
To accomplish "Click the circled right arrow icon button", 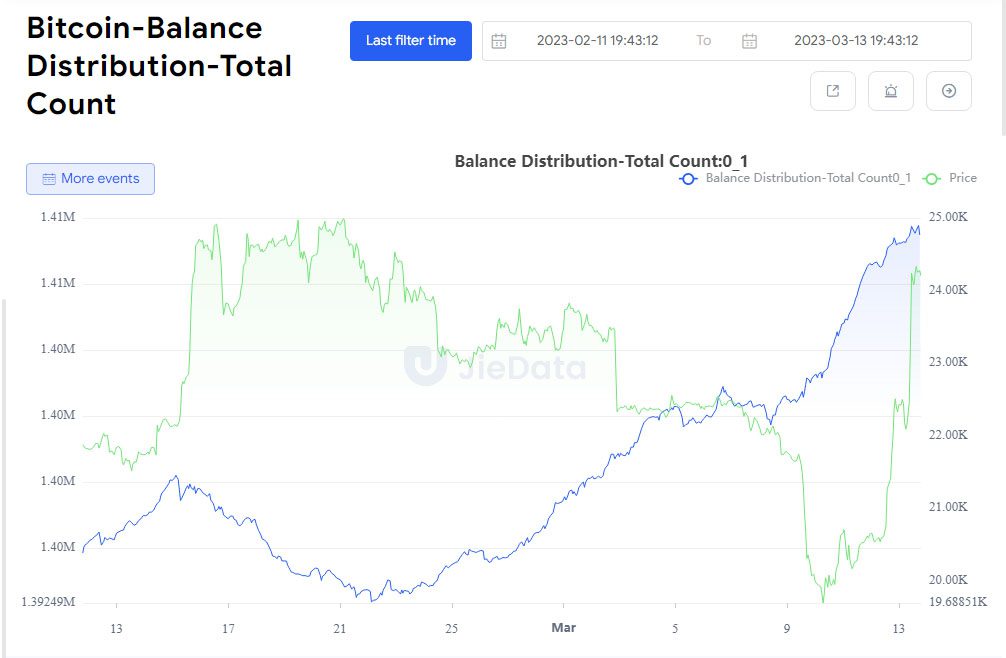I will 949,91.
